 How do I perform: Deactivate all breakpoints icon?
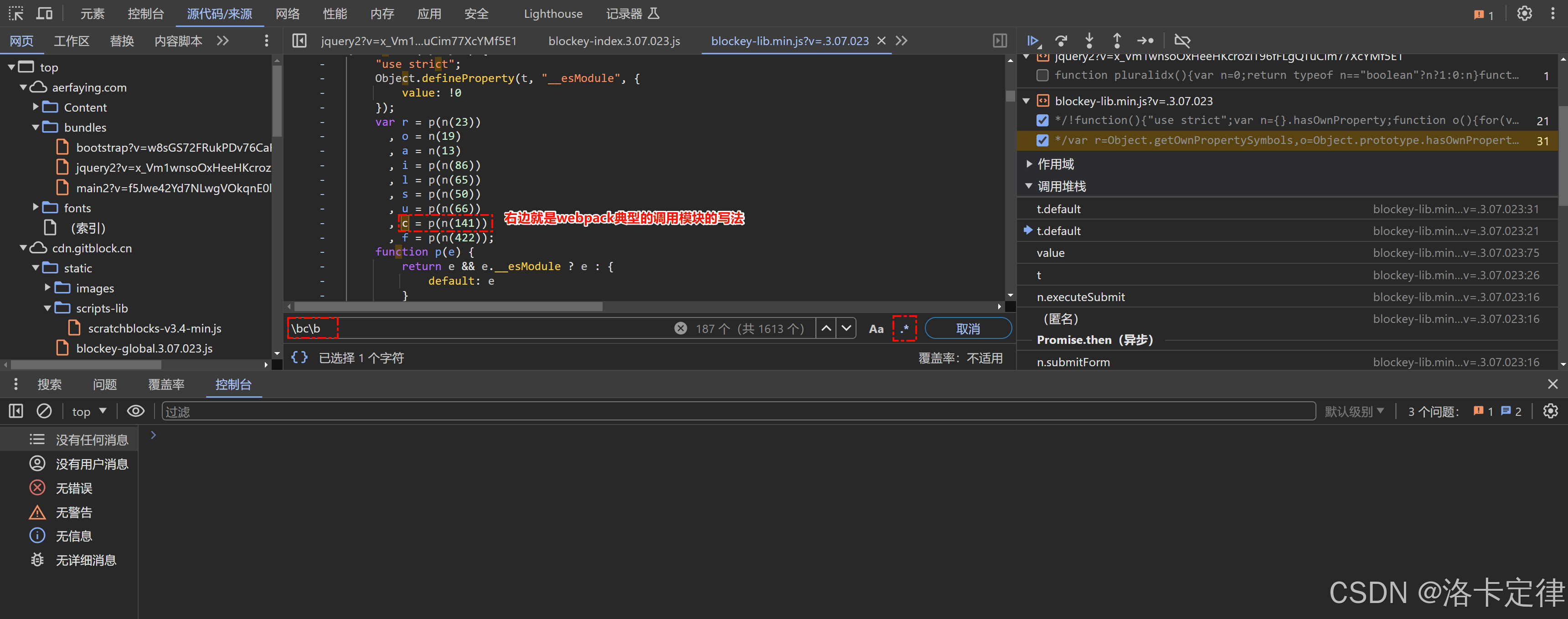pos(1181,41)
